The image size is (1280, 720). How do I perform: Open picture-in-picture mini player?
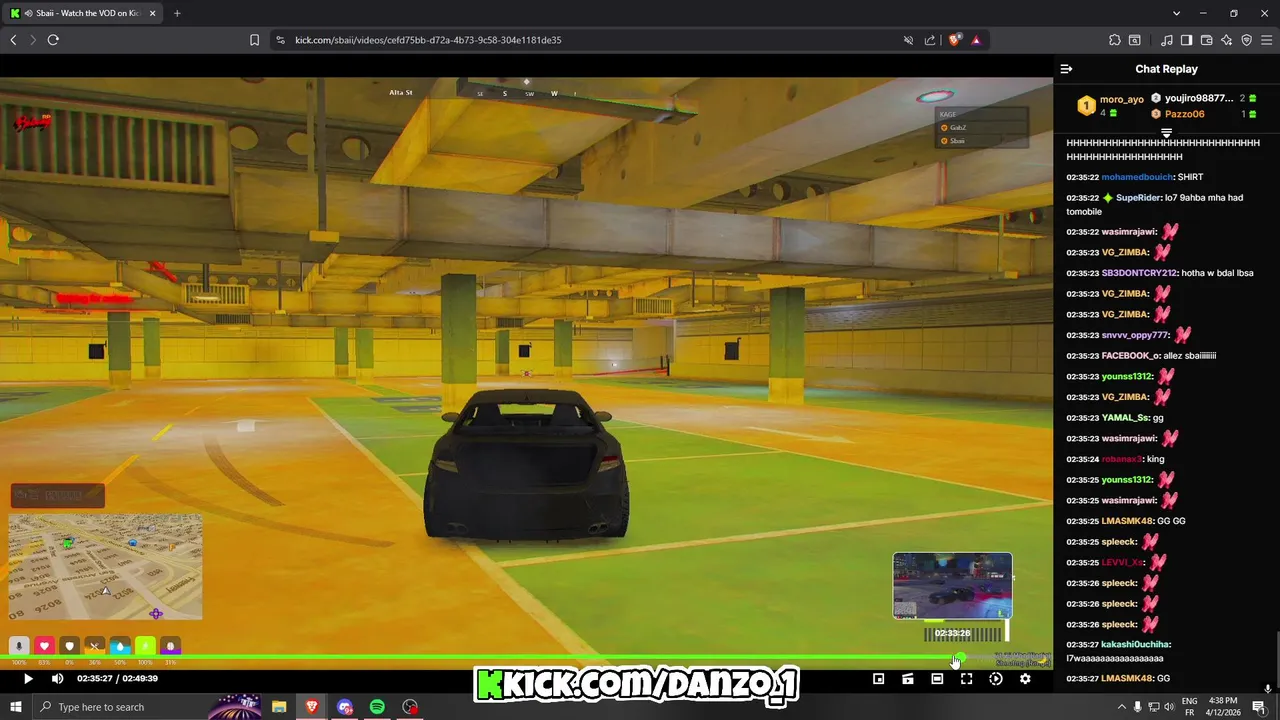(x=878, y=679)
